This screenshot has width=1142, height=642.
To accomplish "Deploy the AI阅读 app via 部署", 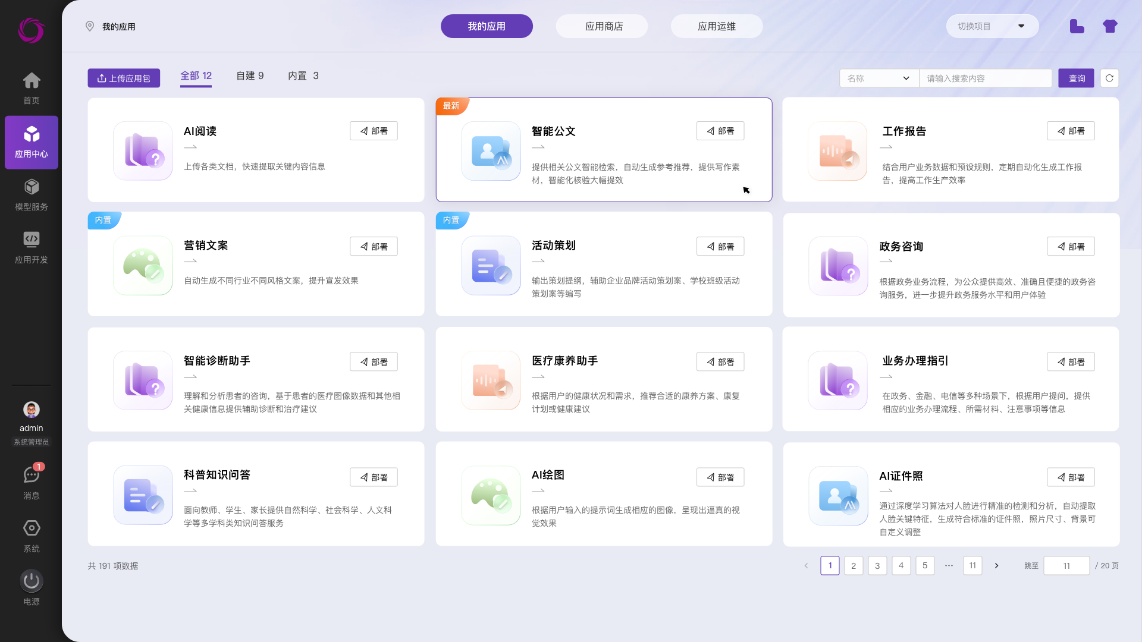I will coord(374,131).
